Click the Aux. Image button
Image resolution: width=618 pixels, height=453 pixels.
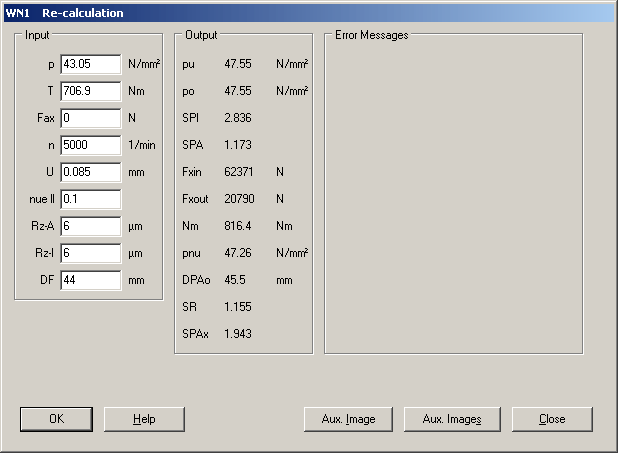click(x=347, y=419)
